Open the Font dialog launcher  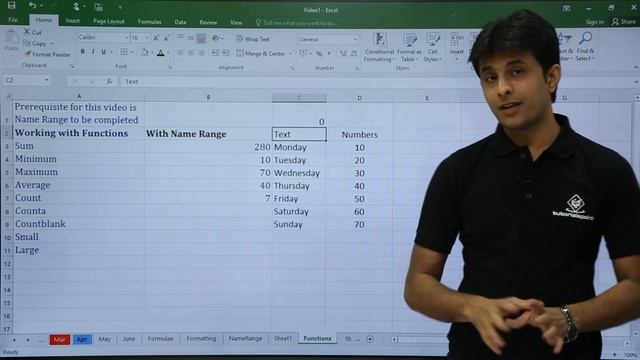coord(170,67)
